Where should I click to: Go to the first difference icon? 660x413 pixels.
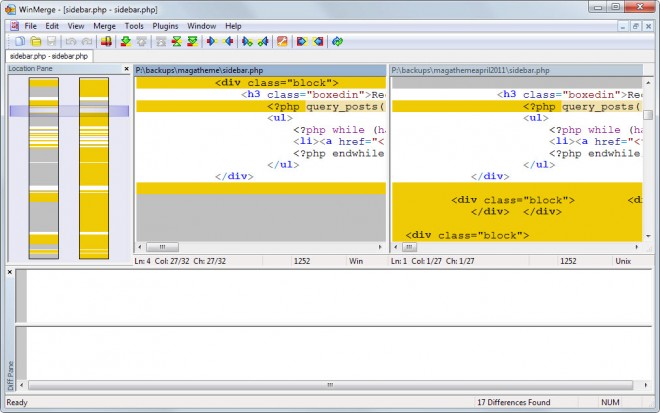click(x=159, y=41)
